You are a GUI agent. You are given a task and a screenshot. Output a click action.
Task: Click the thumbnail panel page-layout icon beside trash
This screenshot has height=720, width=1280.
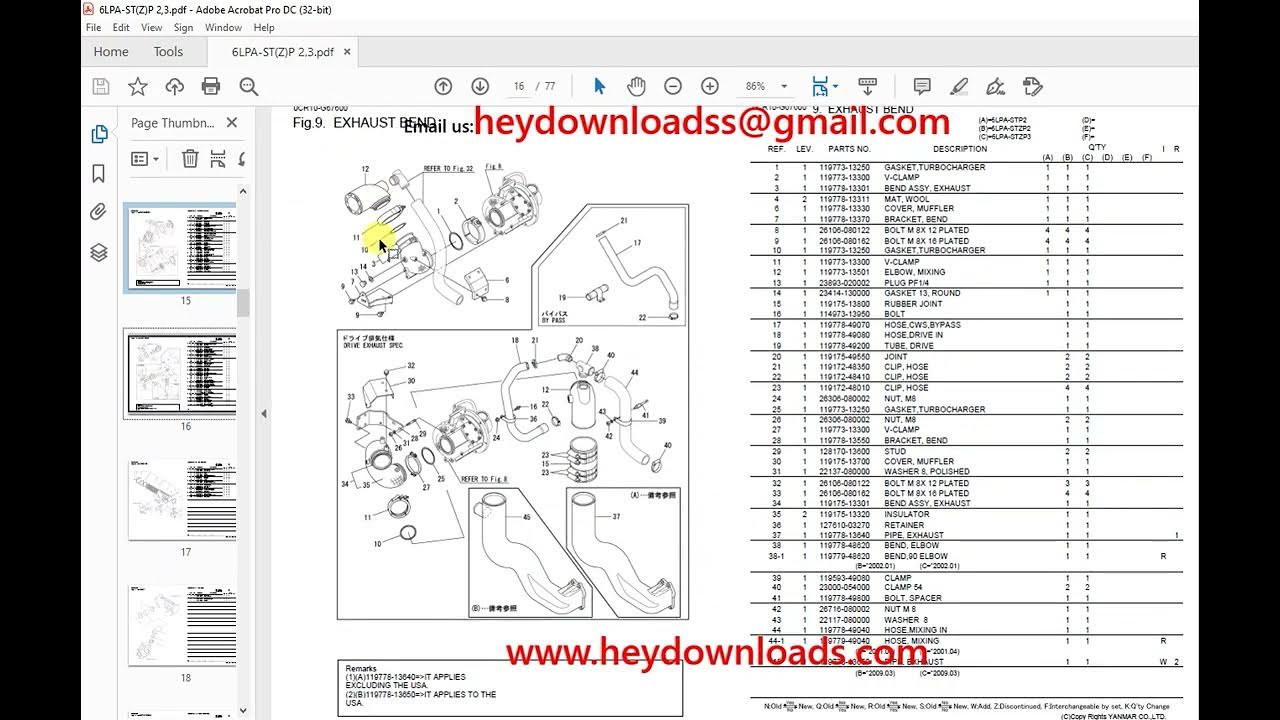[x=217, y=158]
